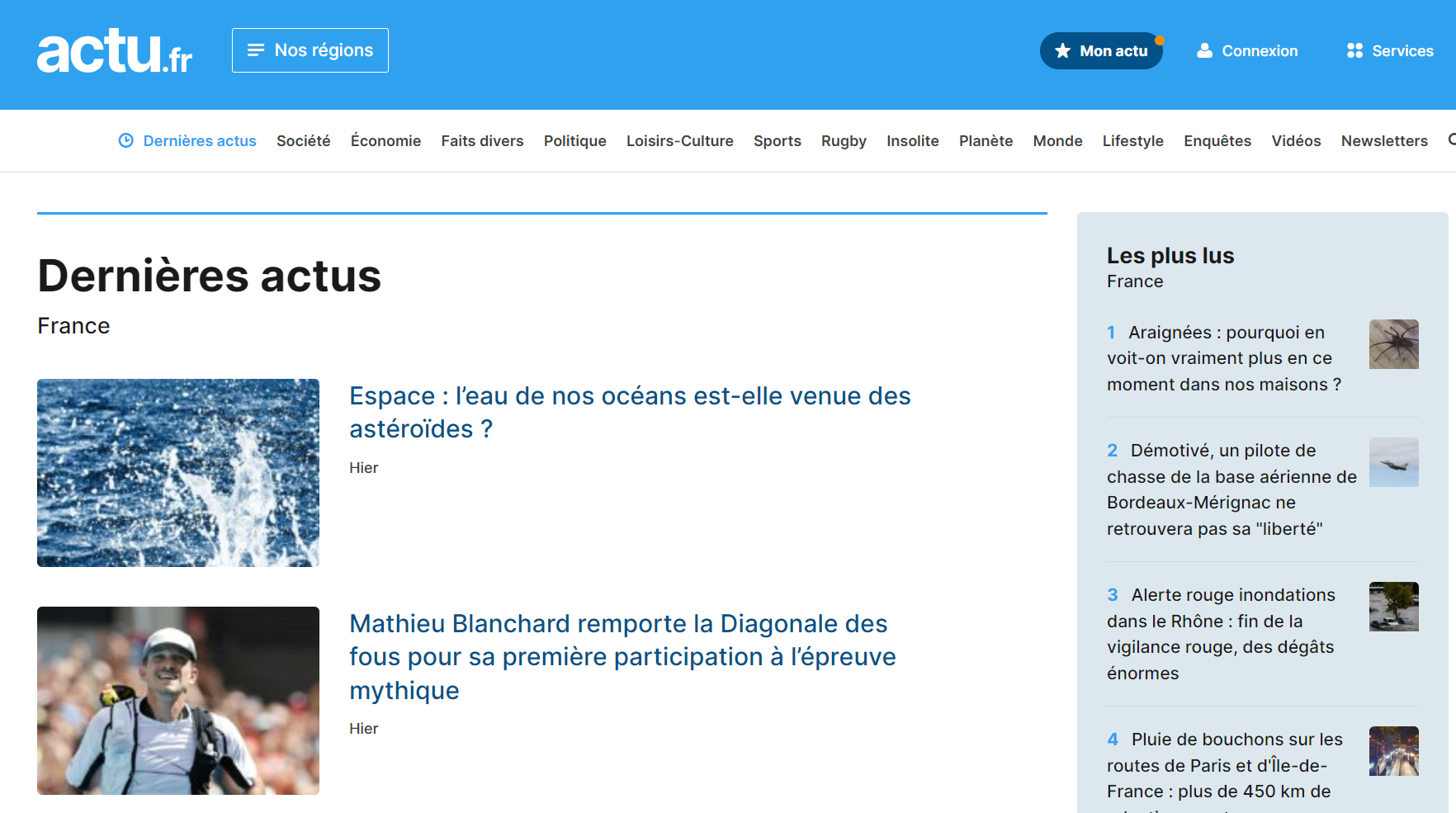
Task: Click the night traffic jam thumbnail
Action: point(1394,751)
